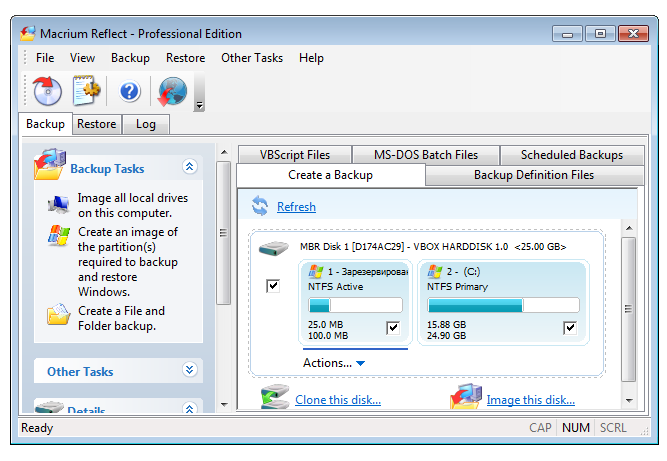Click the left panel scrollbar thumb
The image size is (667, 461).
point(223,233)
